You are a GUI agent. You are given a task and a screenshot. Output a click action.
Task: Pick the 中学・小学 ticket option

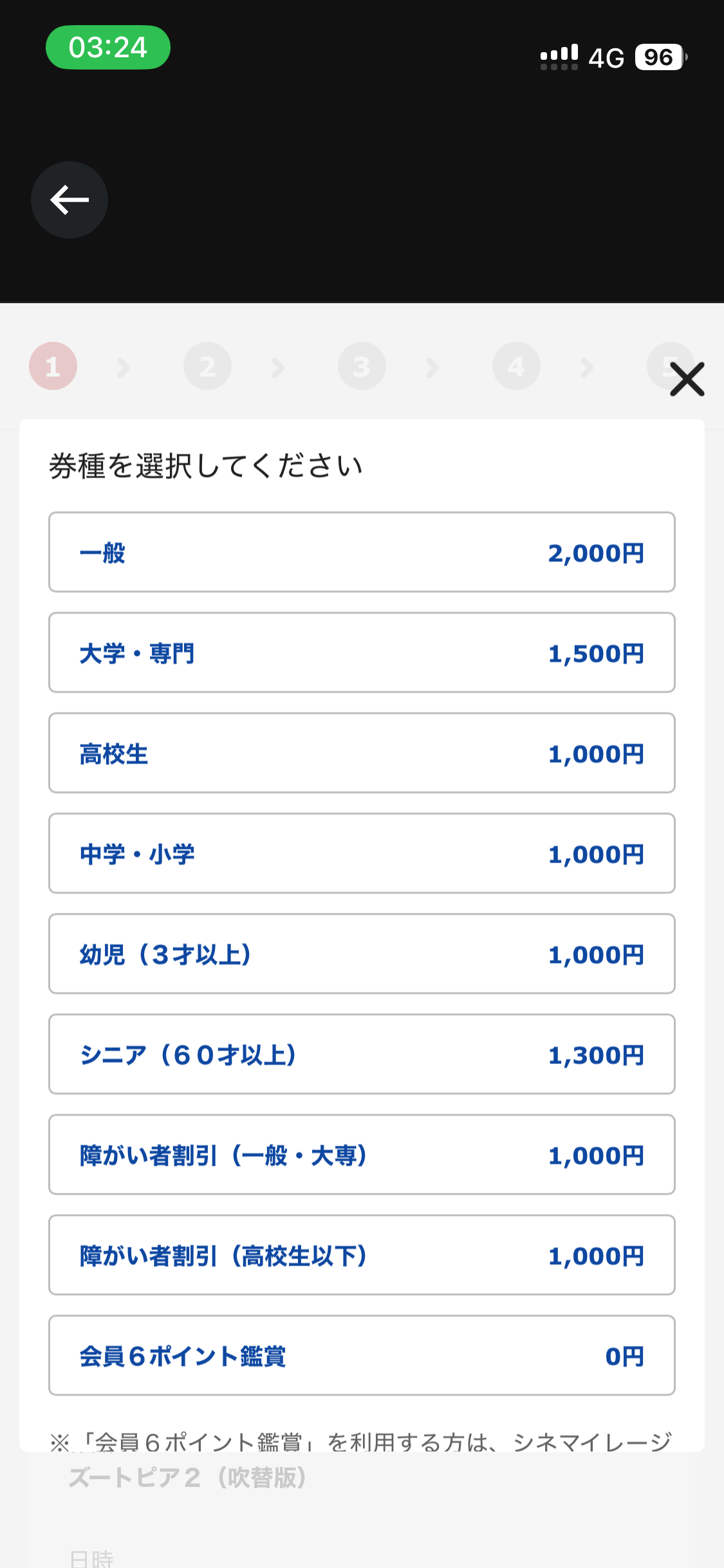tap(362, 854)
